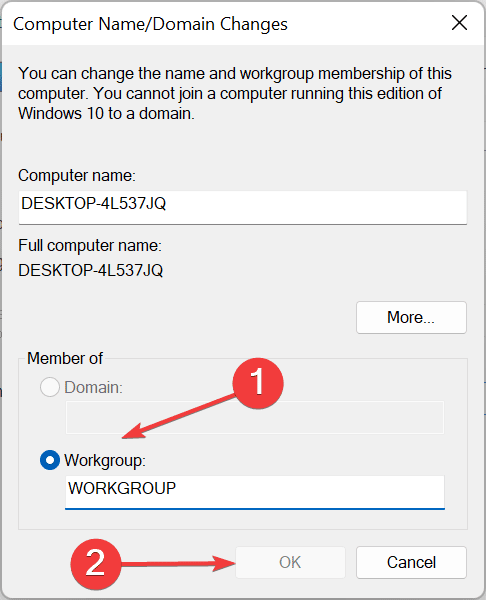Click the "Member of" group label
Viewport: 486px width, 600px height.
coord(65,359)
